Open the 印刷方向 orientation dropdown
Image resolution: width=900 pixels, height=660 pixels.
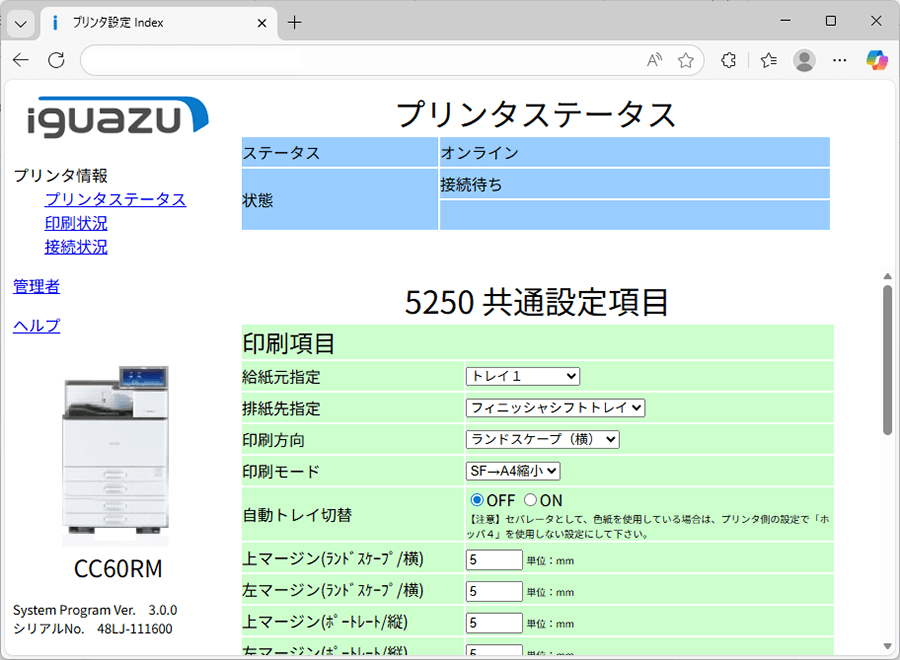coord(541,439)
